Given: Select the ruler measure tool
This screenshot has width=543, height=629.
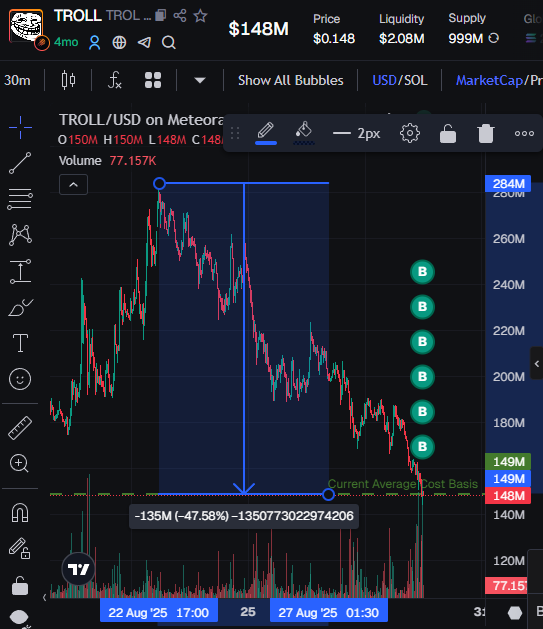Looking at the screenshot, I should [x=20, y=428].
